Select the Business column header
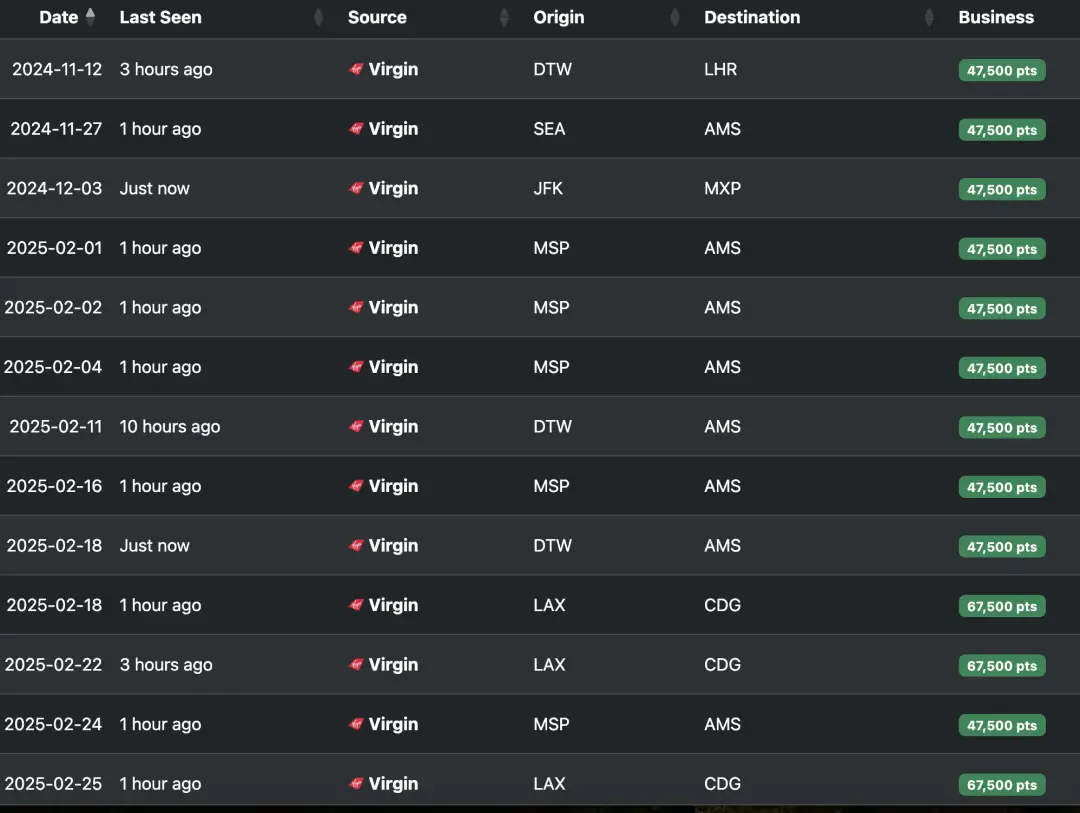Screen dimensions: 1080x813 (x=996, y=17)
